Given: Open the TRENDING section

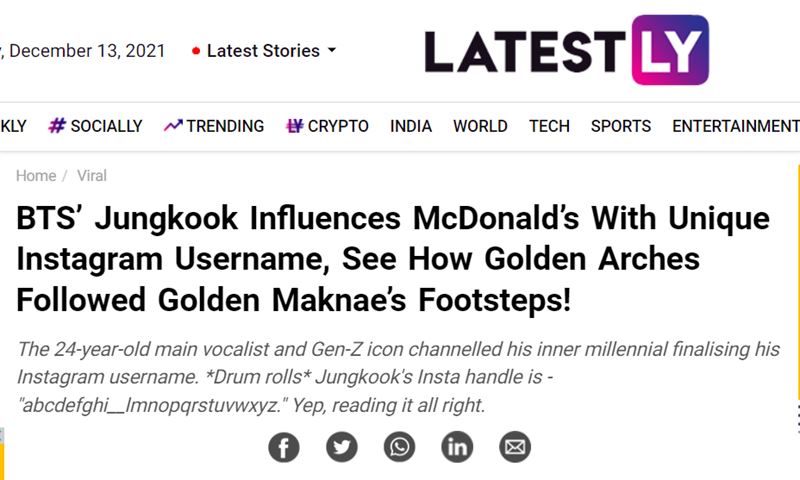Looking at the screenshot, I should pyautogui.click(x=225, y=126).
